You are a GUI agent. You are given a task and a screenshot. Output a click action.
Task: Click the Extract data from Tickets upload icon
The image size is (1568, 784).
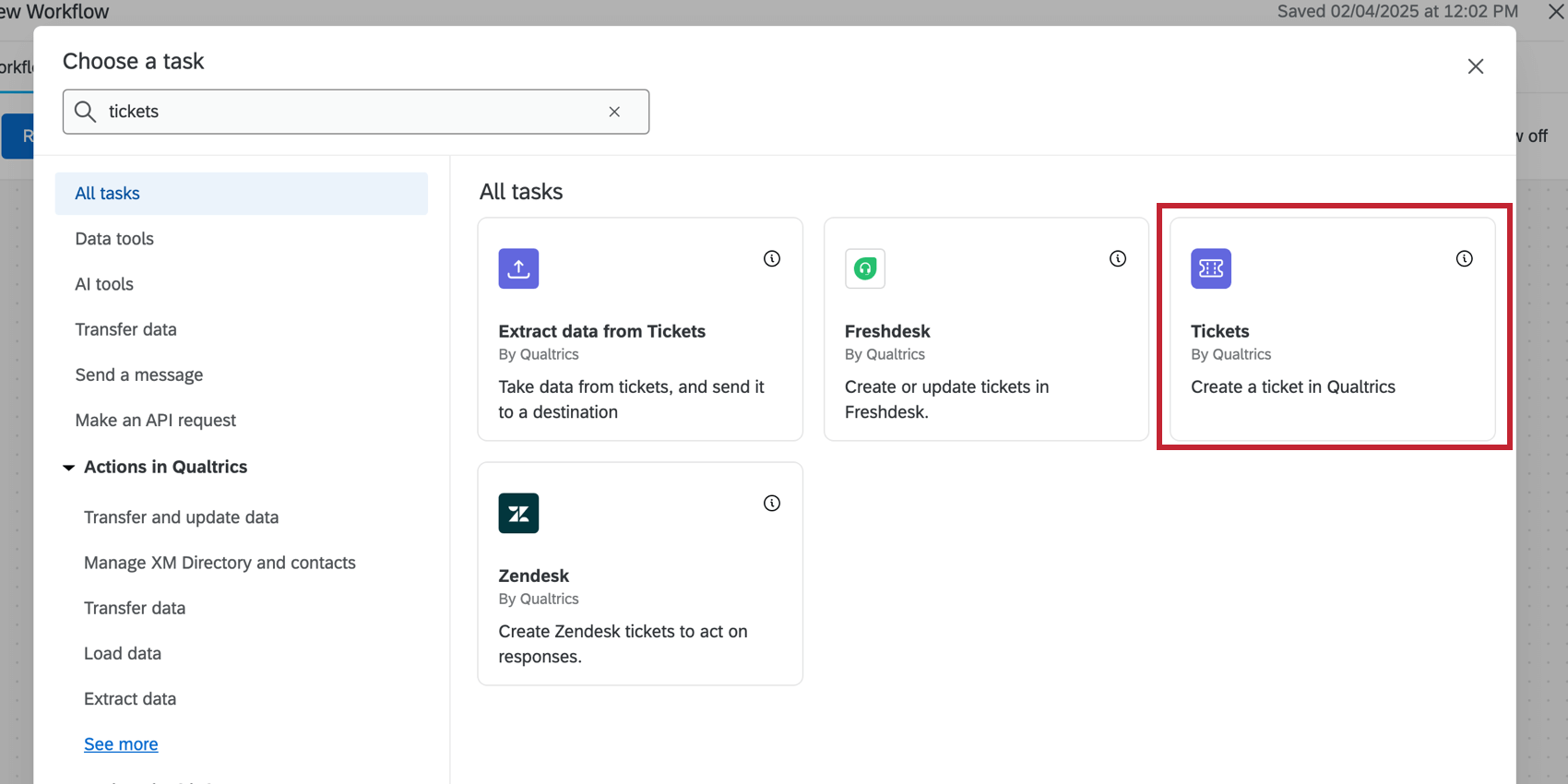tap(518, 268)
